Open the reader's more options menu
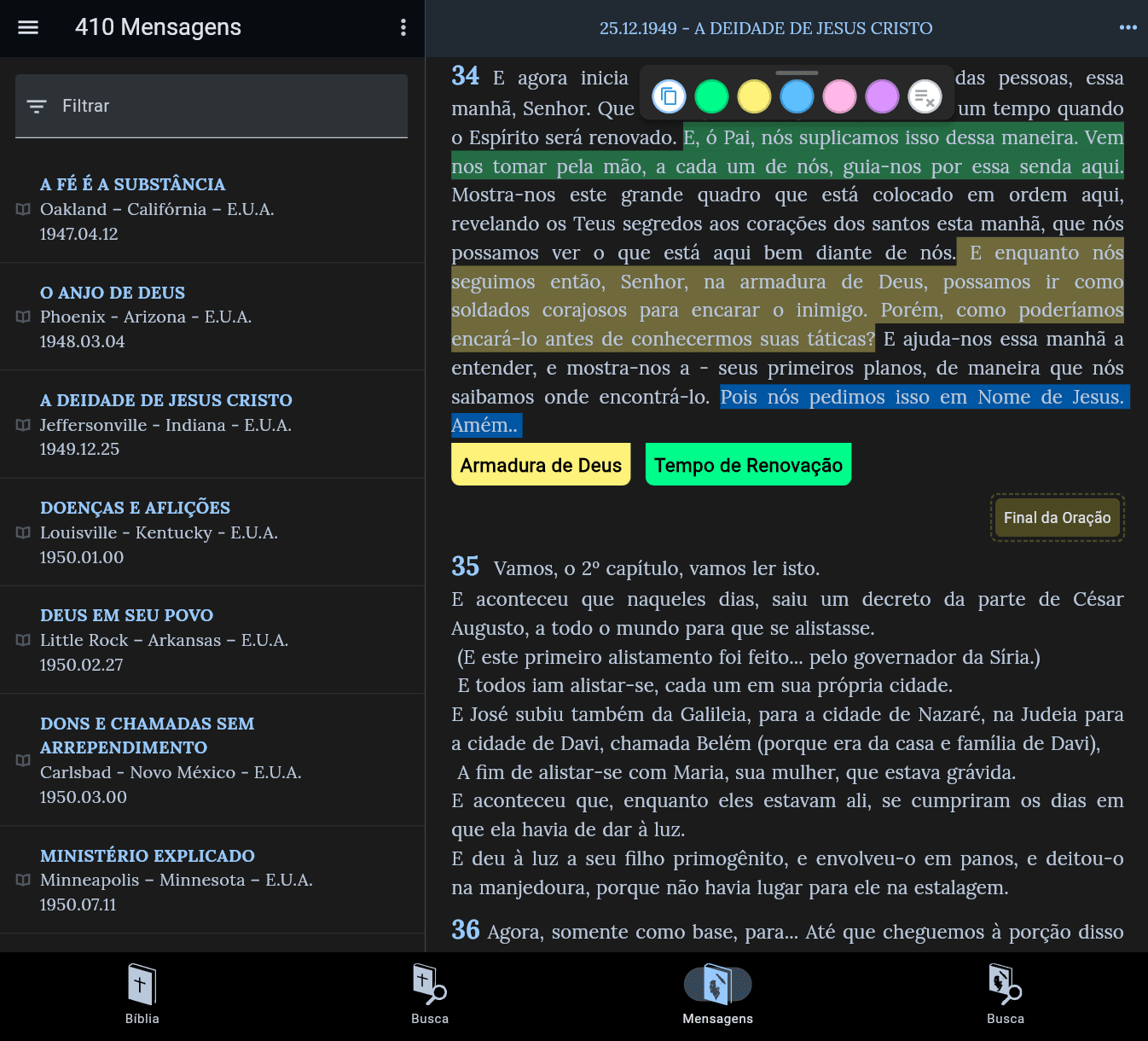 coord(1128,27)
